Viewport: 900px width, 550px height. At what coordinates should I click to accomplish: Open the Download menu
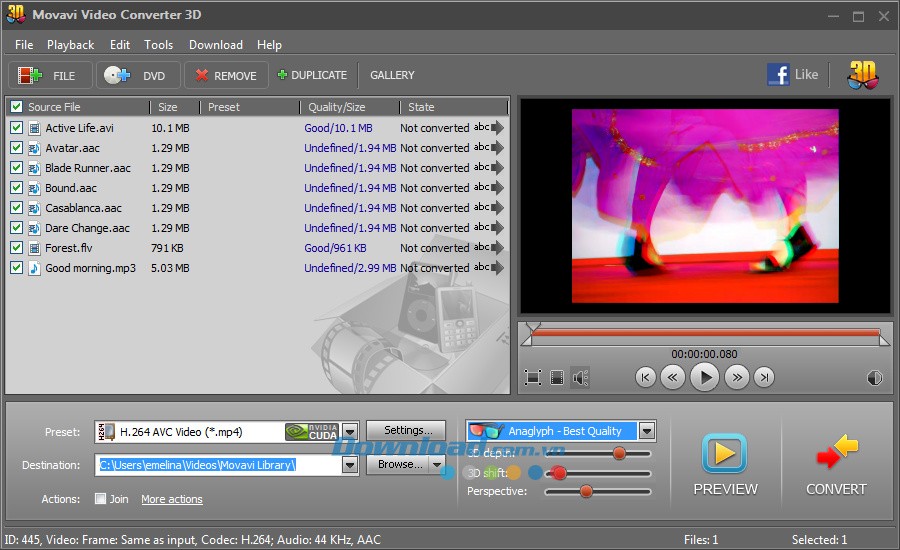click(x=216, y=45)
